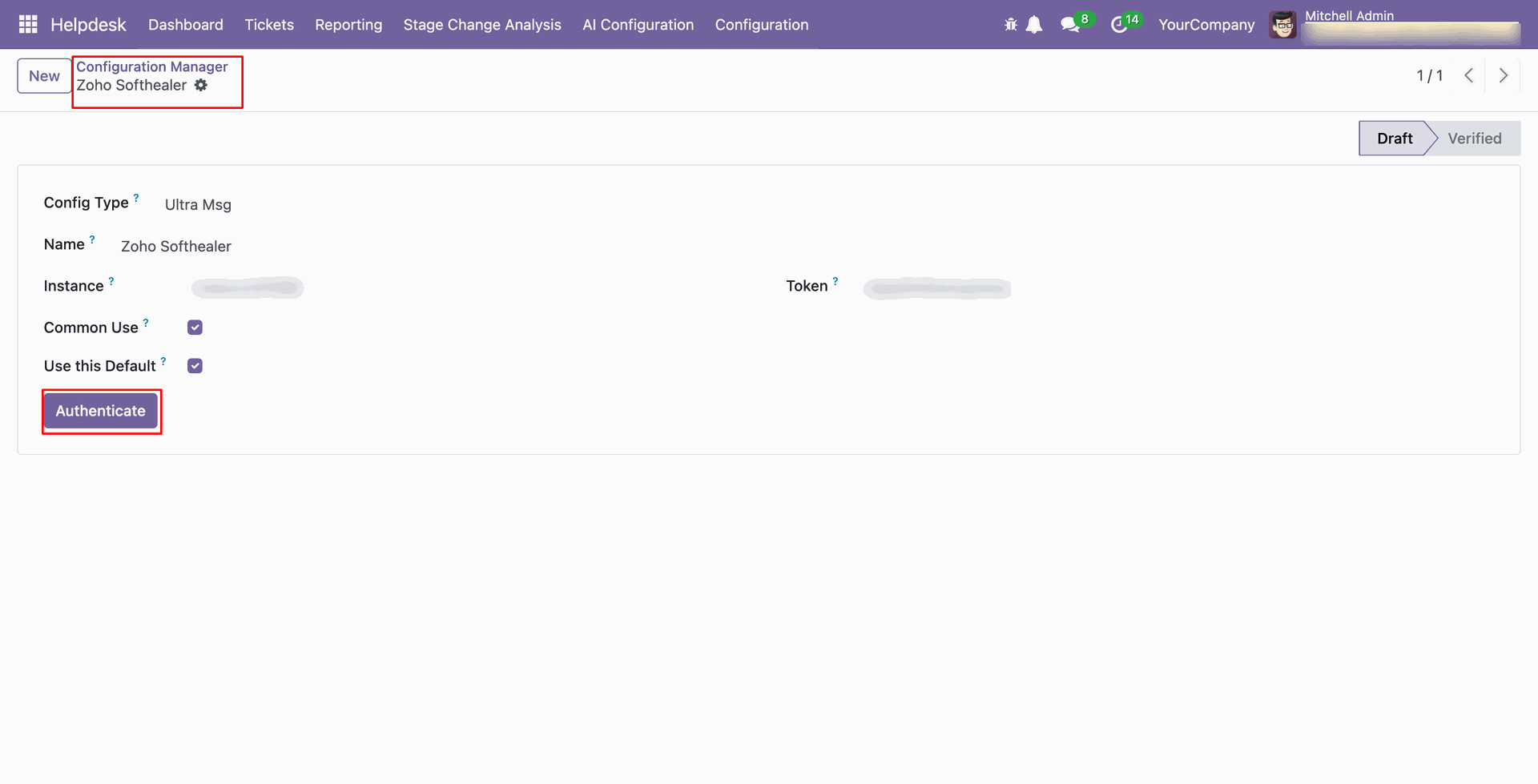The height and width of the screenshot is (784, 1538).
Task: Show help tooltip for Name field
Action: coord(92,239)
